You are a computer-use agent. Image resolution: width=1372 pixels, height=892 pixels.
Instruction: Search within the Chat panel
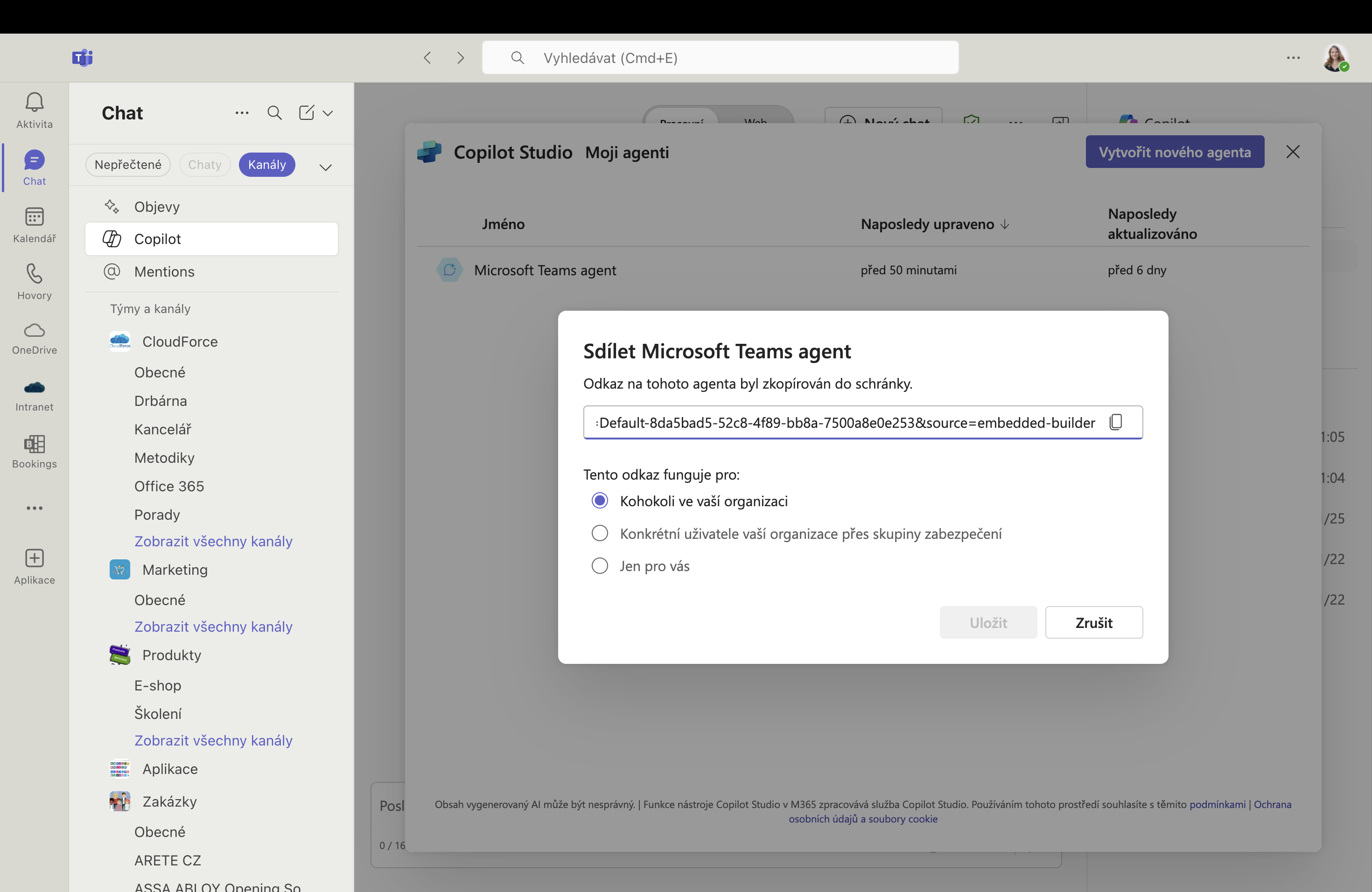pyautogui.click(x=275, y=113)
